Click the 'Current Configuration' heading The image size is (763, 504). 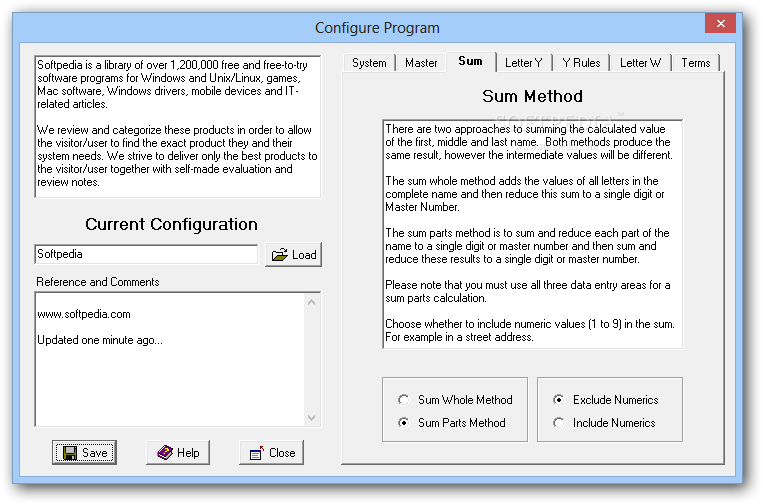pos(171,224)
